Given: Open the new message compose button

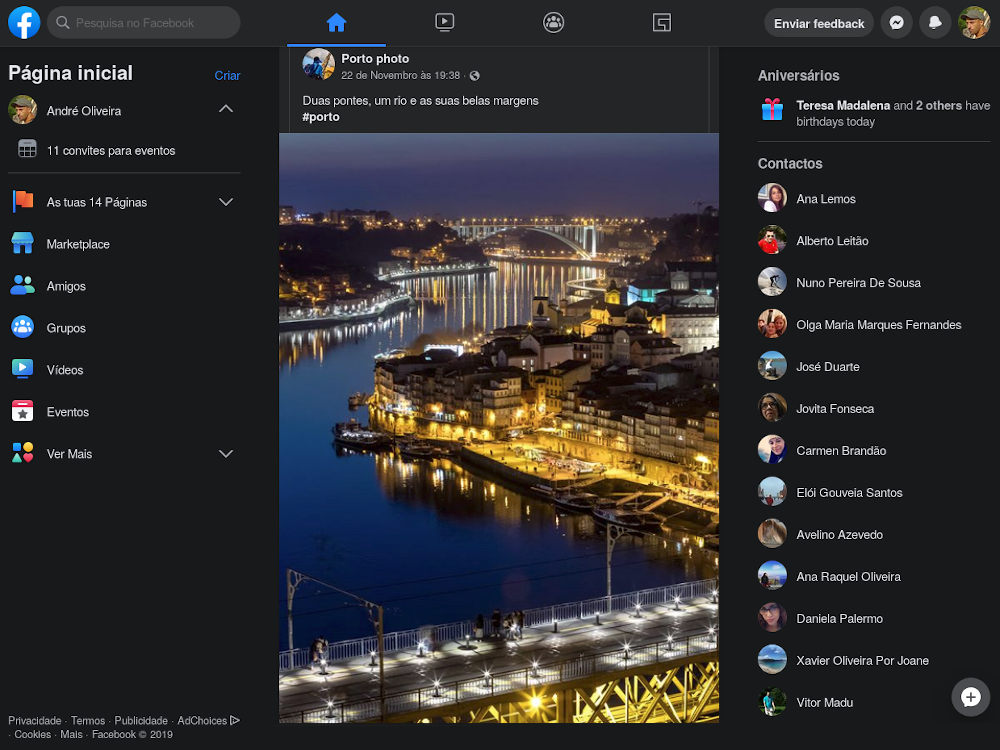Looking at the screenshot, I should (x=970, y=697).
